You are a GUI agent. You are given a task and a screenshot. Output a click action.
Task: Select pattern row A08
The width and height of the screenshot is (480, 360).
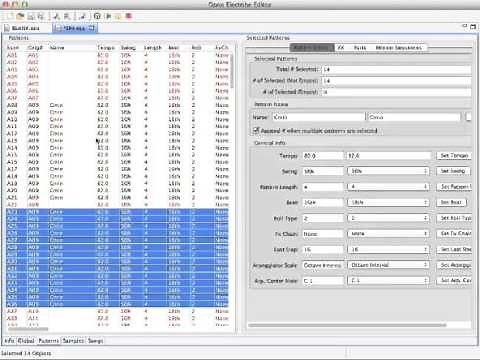tap(117, 105)
